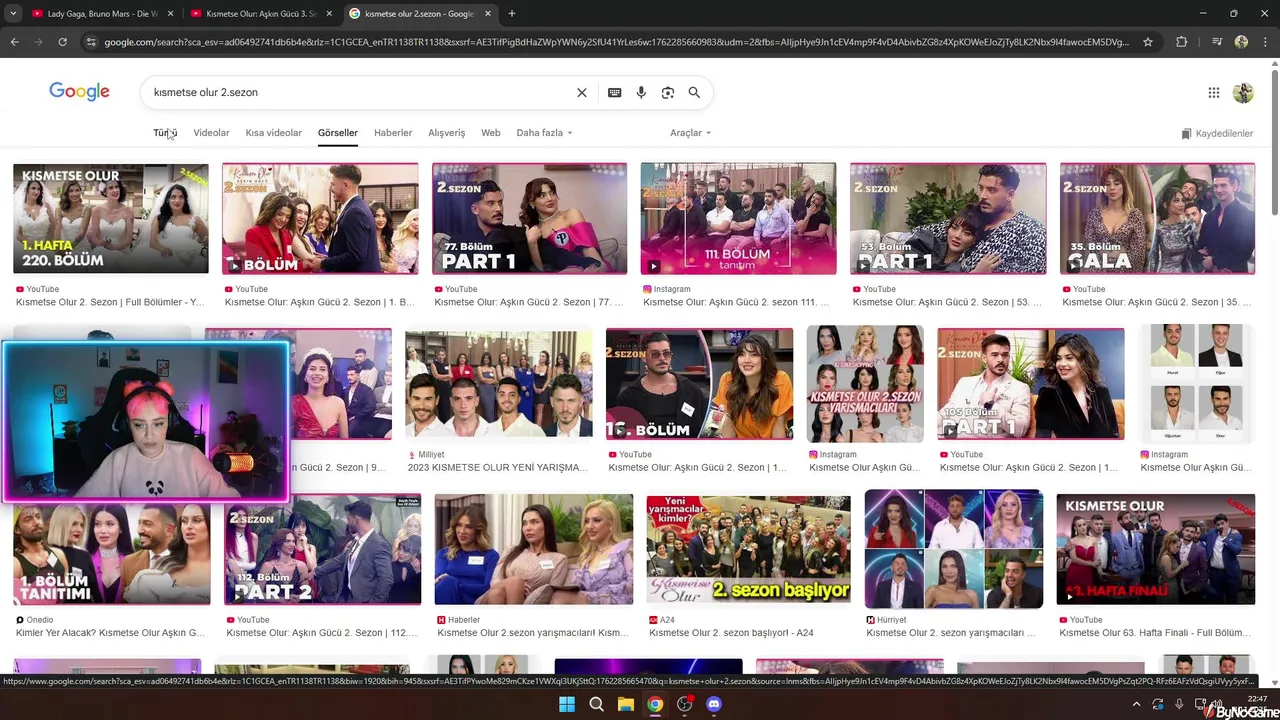Open the '105. Bölüm Part 1' thumbnail
This screenshot has height=720, width=1280.
(1031, 384)
